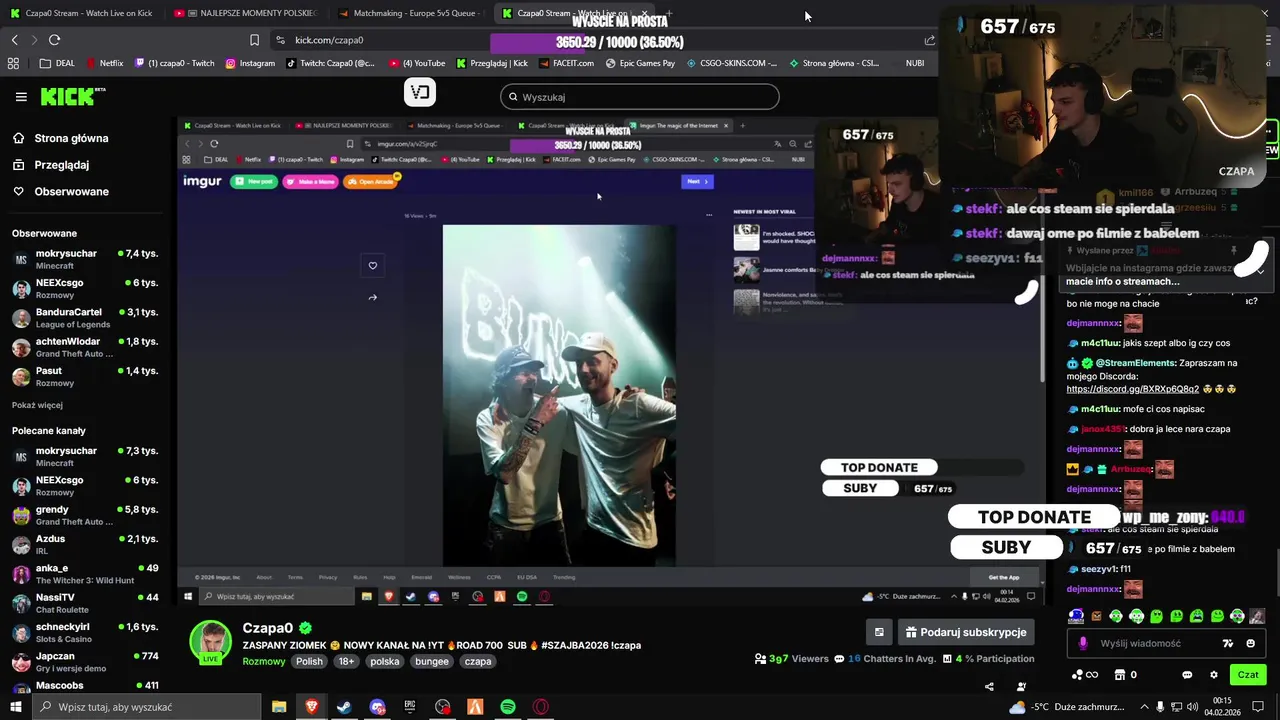Open Instagram bookmark in bookmarks bar
This screenshot has height=720, width=1280.
[250, 63]
